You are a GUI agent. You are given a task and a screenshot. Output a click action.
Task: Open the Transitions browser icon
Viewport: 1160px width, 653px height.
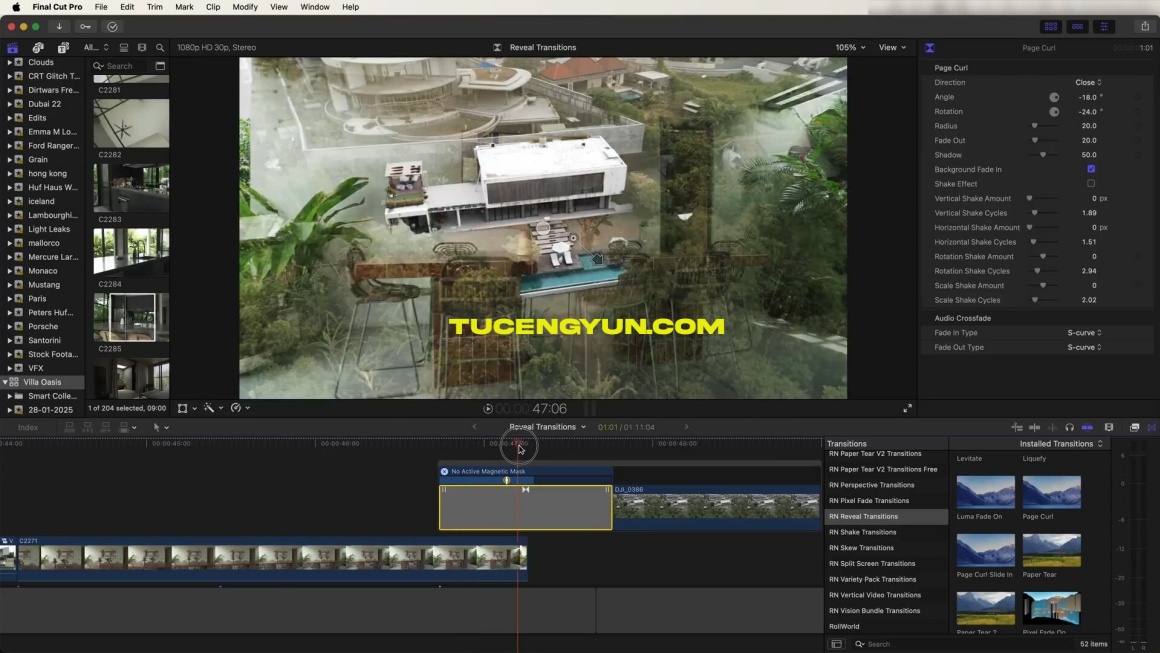pos(1151,427)
